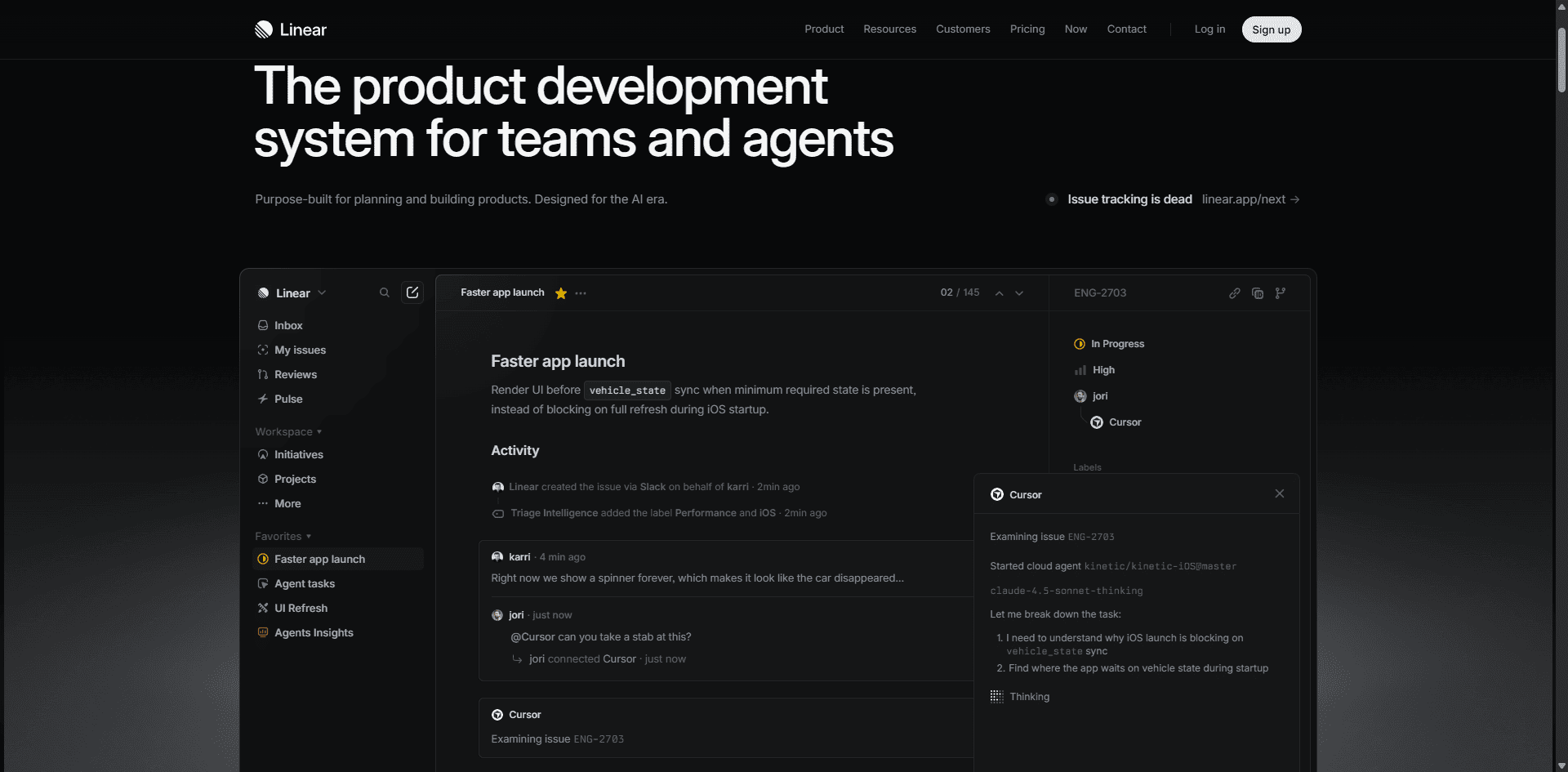Click Issue tracking is dead announcement

1129,199
